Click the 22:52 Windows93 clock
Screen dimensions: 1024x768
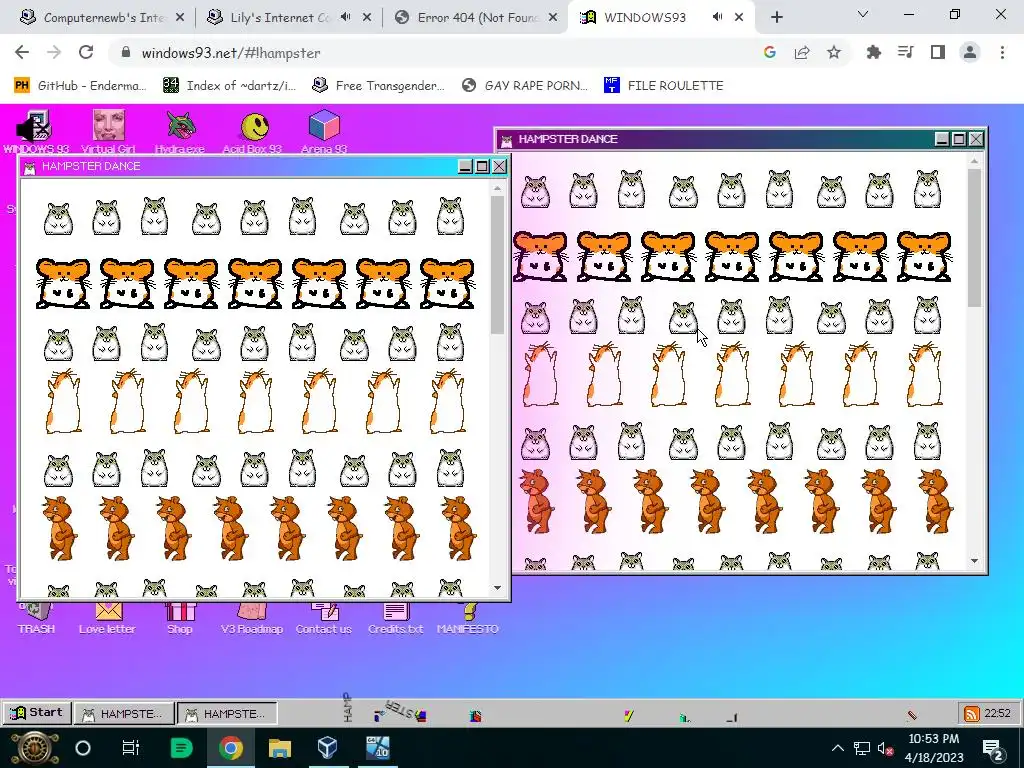coord(997,713)
